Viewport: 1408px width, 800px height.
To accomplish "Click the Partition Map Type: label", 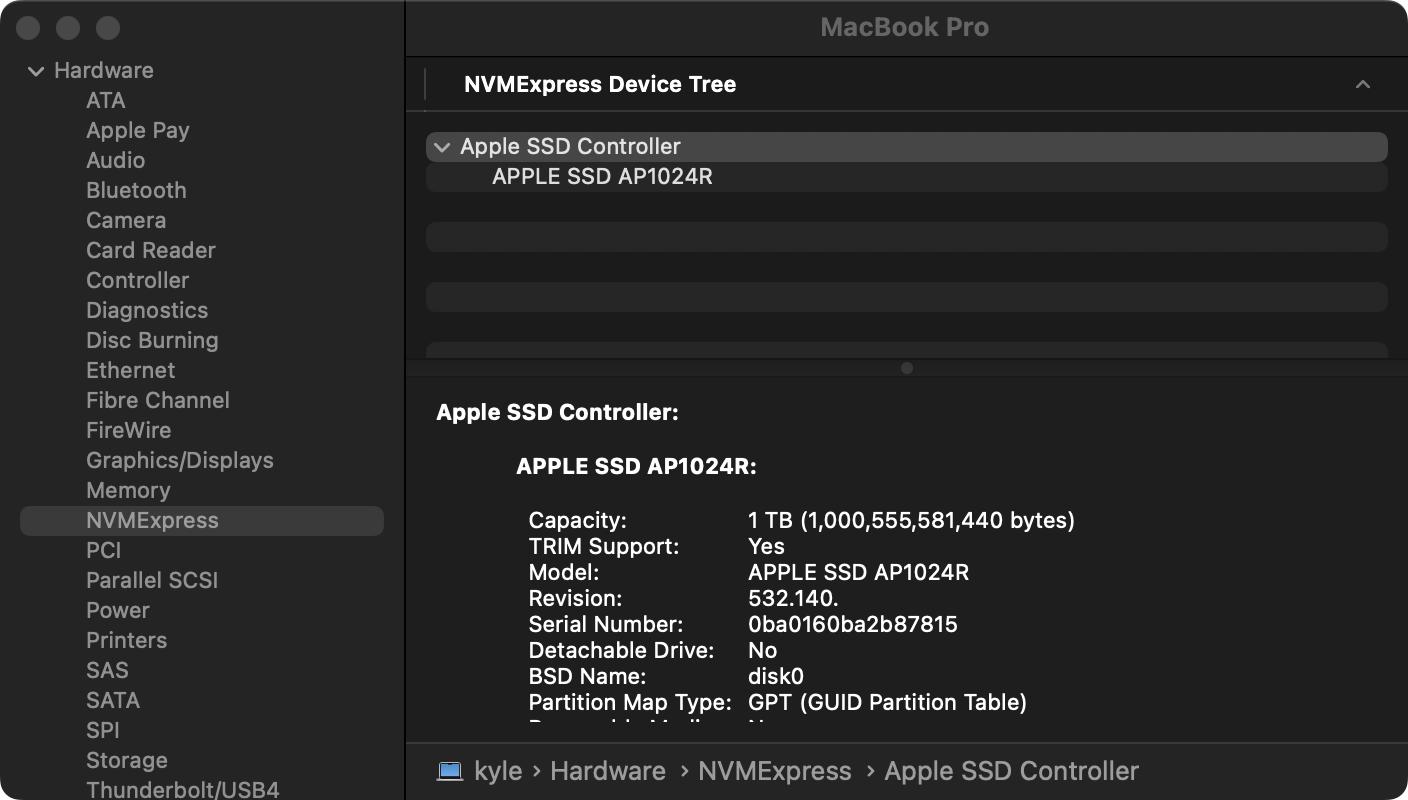I will coord(630,702).
